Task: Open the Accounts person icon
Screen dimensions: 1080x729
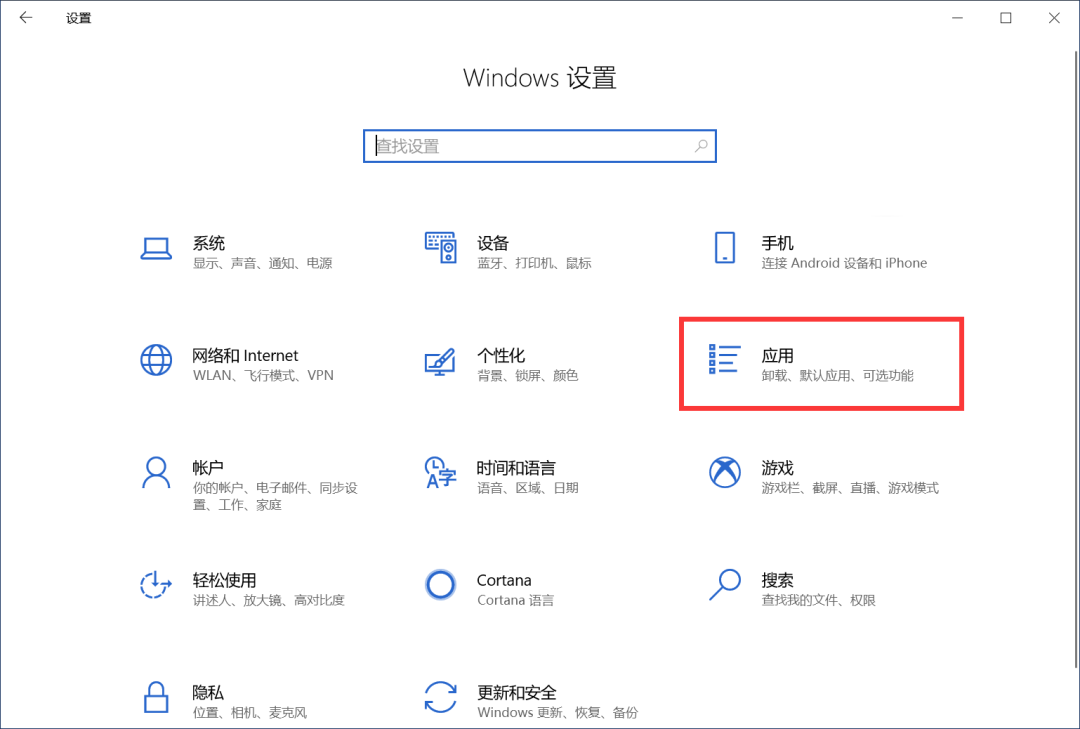Action: click(156, 473)
